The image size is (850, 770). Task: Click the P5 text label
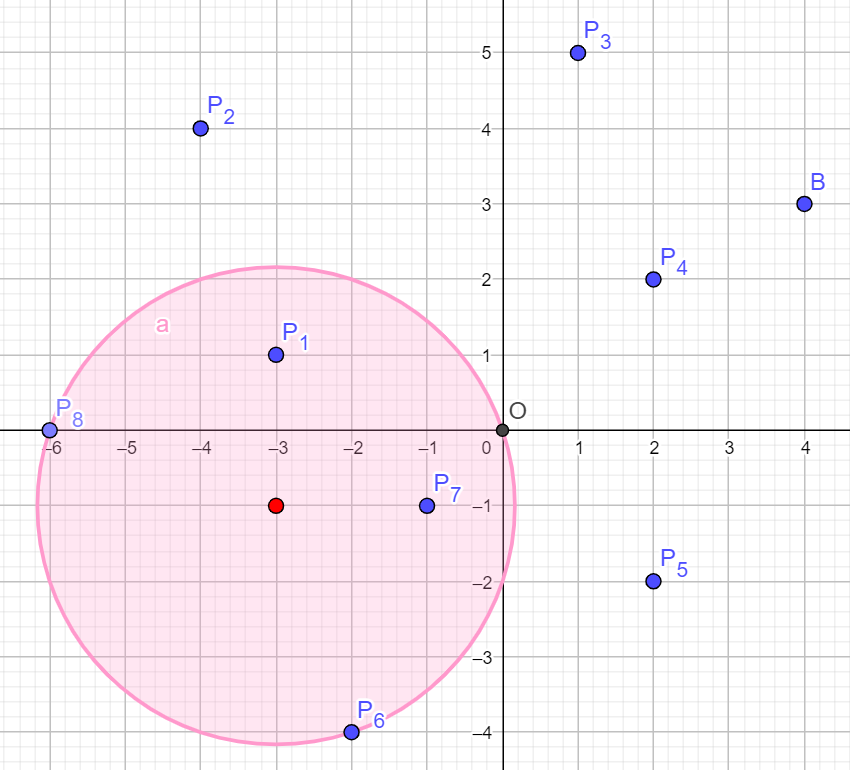click(674, 563)
